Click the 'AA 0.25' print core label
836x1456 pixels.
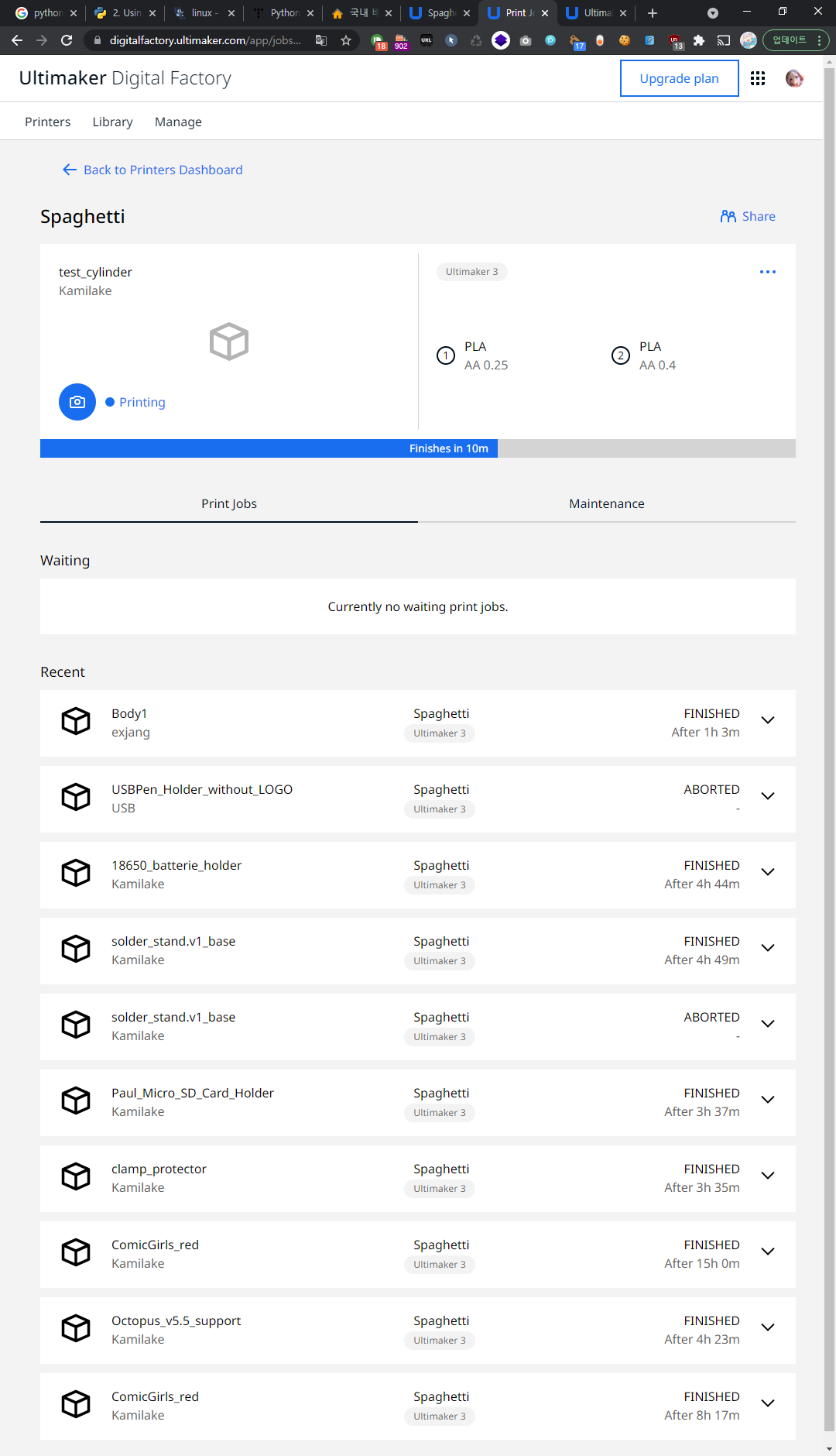[x=486, y=365]
